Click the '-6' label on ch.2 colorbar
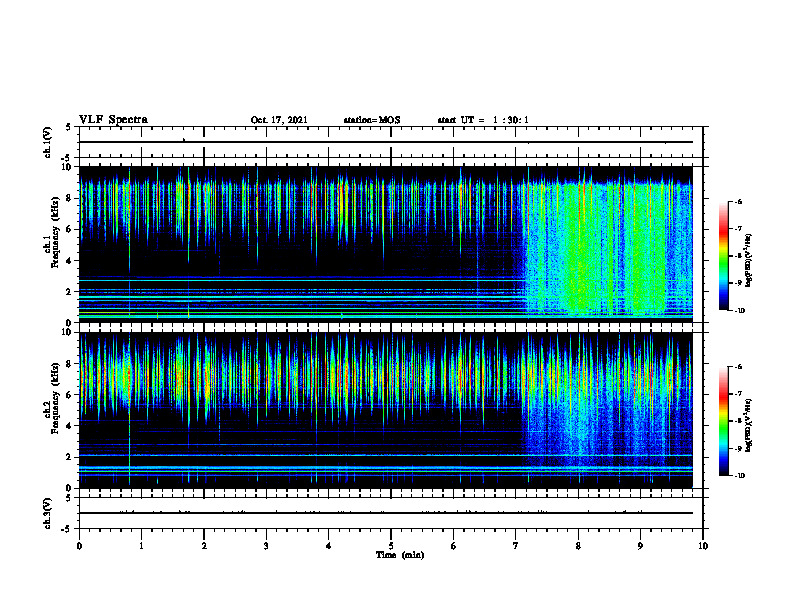The image size is (792, 612). (x=738, y=367)
